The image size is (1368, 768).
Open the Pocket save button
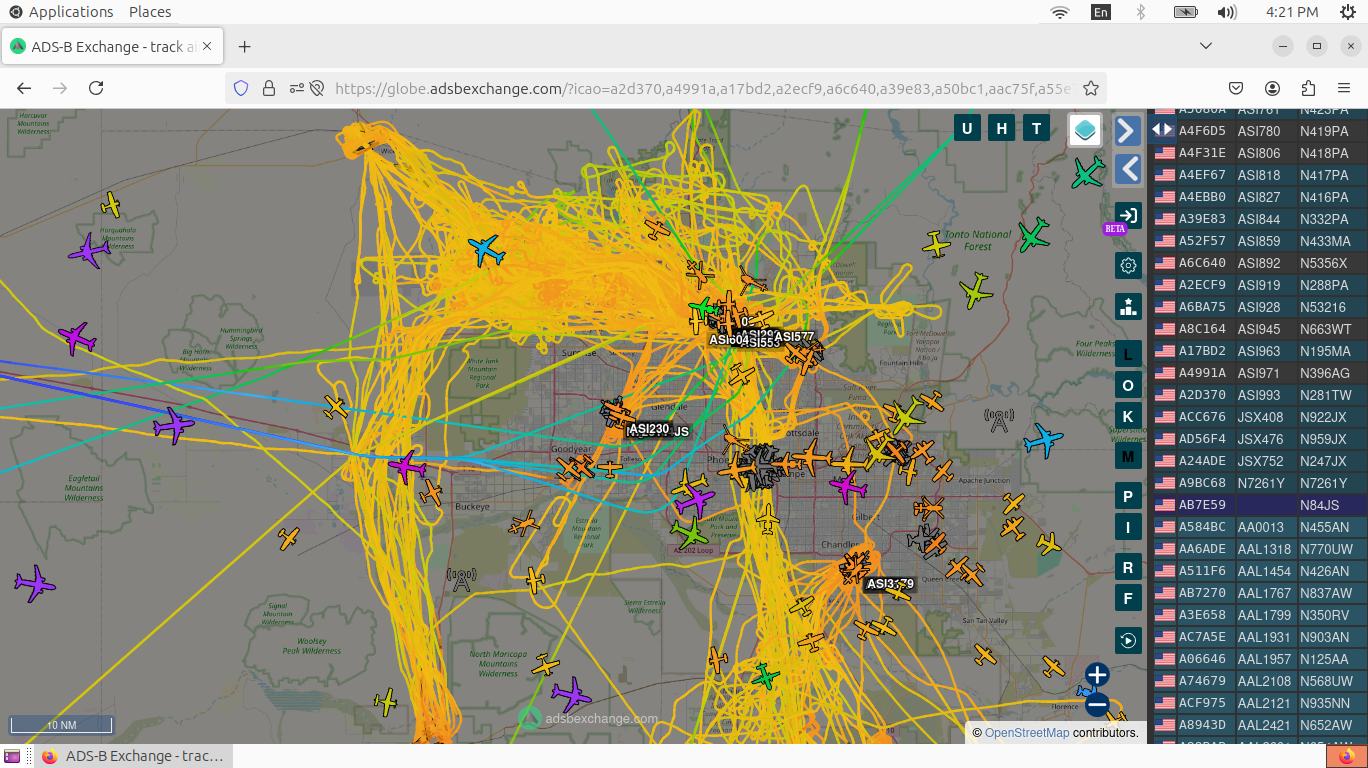pos(1236,88)
